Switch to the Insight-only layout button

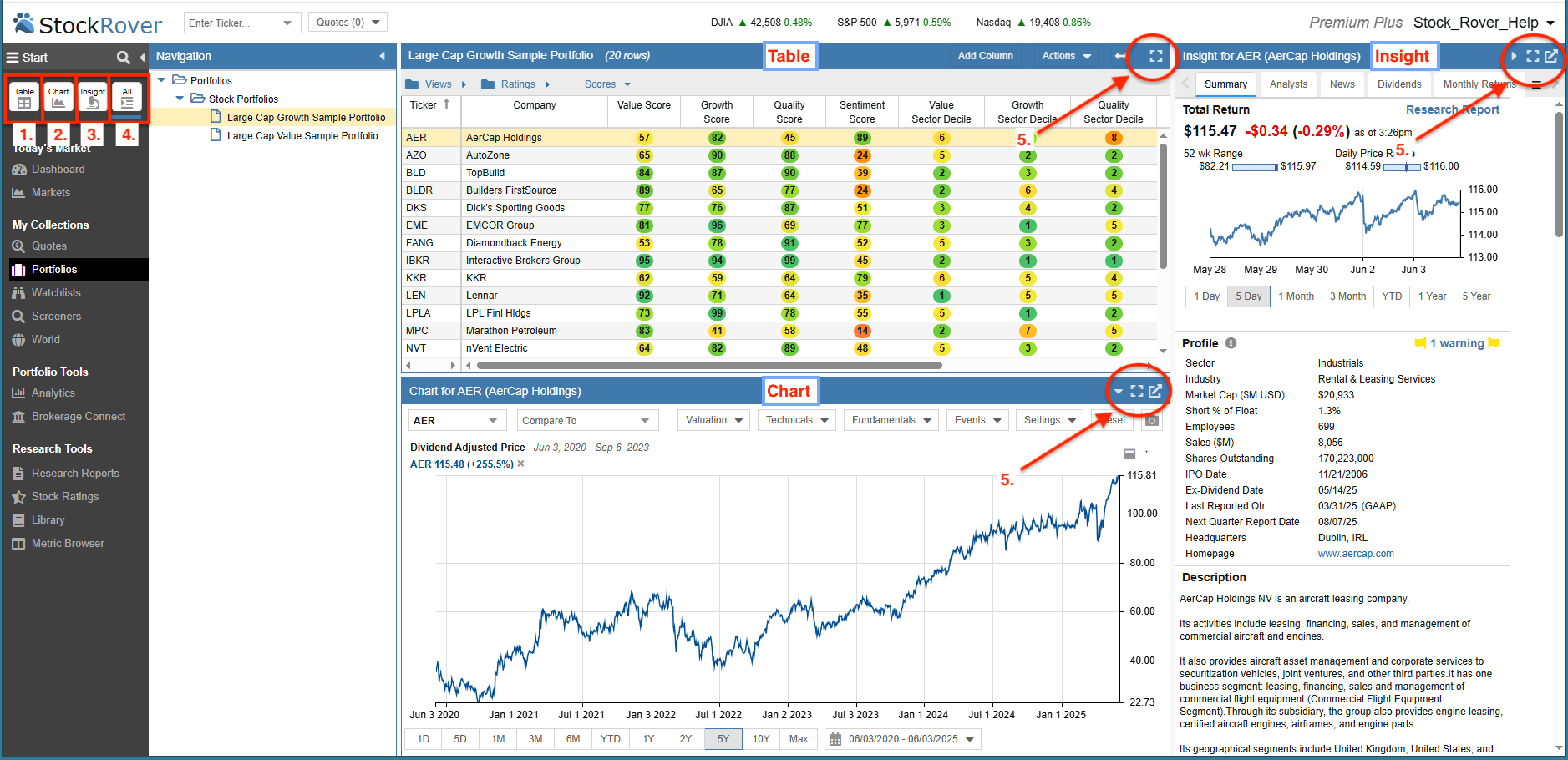coord(93,98)
